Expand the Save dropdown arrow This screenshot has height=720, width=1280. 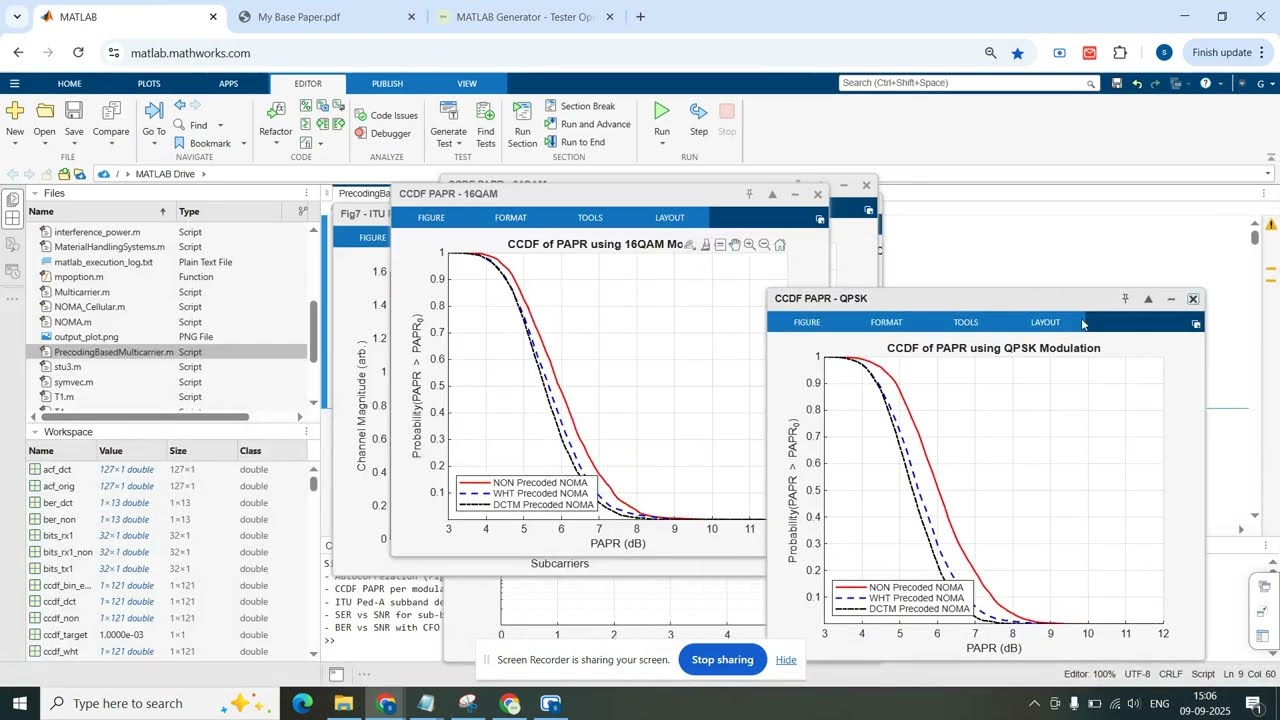click(x=74, y=144)
